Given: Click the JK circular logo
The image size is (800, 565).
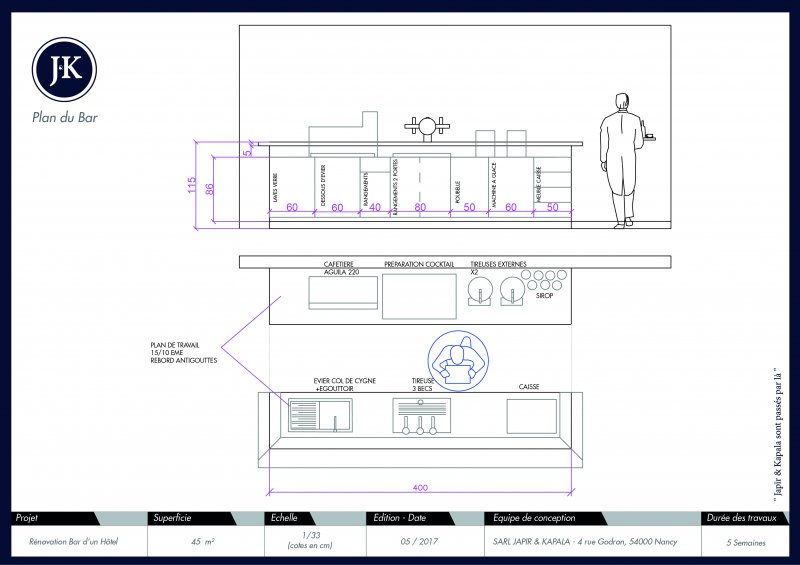Looking at the screenshot, I should (65, 68).
